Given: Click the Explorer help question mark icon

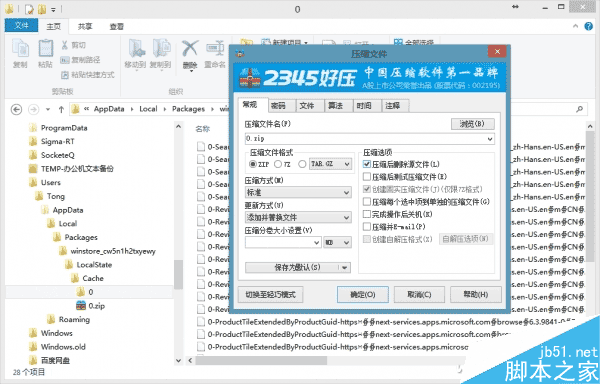Looking at the screenshot, I should [x=589, y=26].
